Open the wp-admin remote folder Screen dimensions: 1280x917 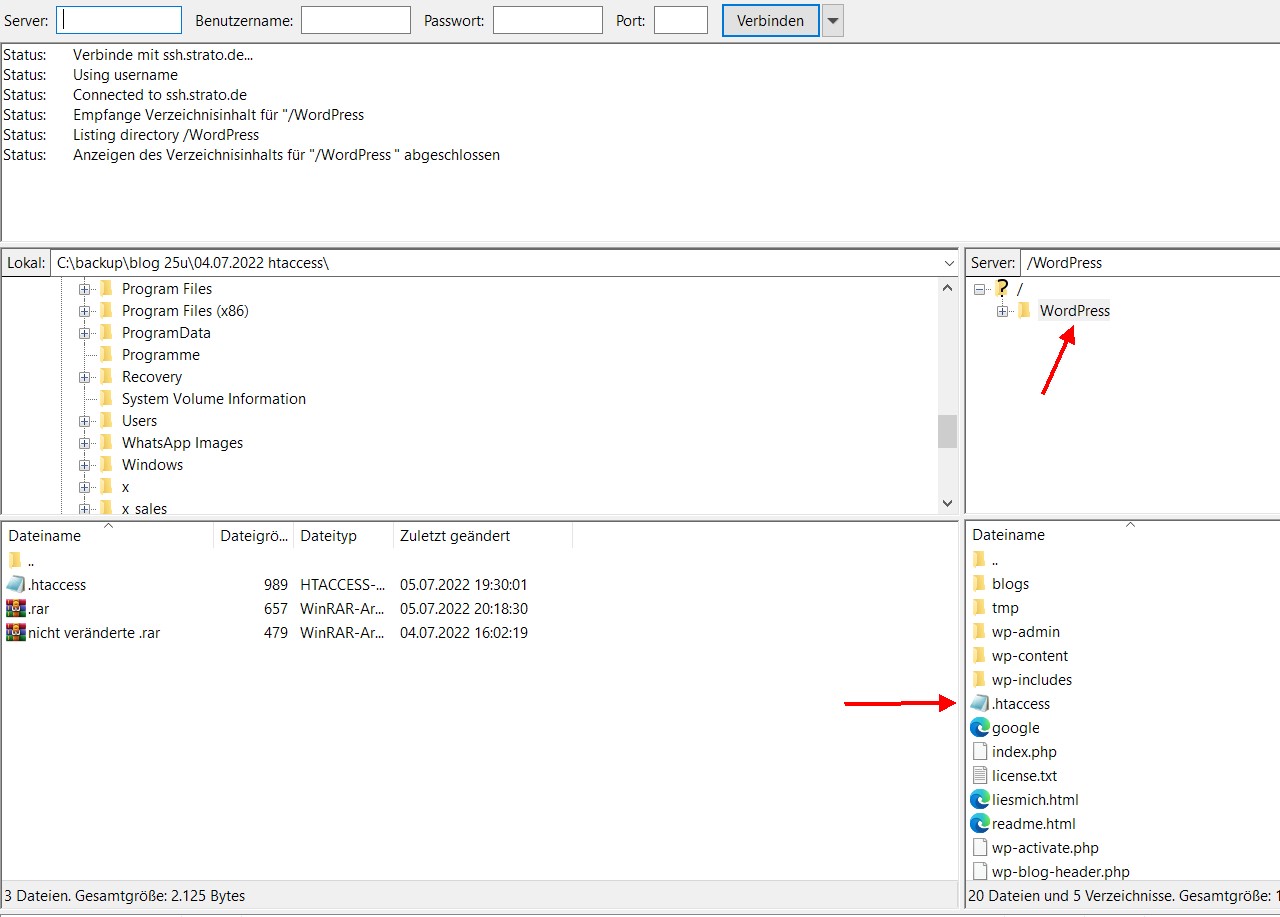[x=1025, y=632]
